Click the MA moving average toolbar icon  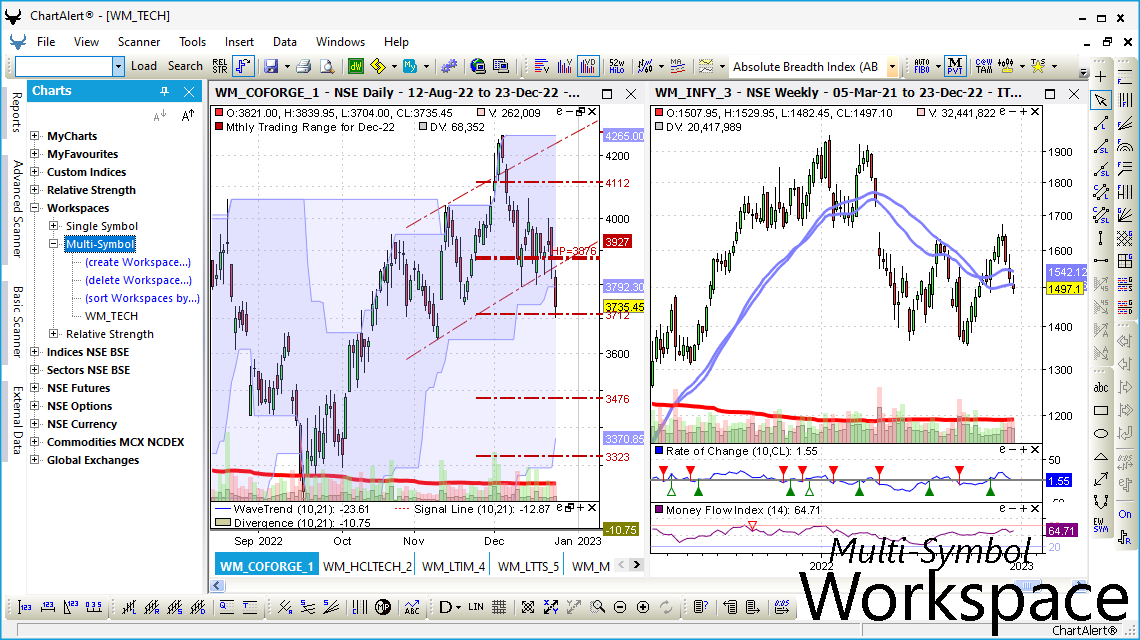(678, 66)
